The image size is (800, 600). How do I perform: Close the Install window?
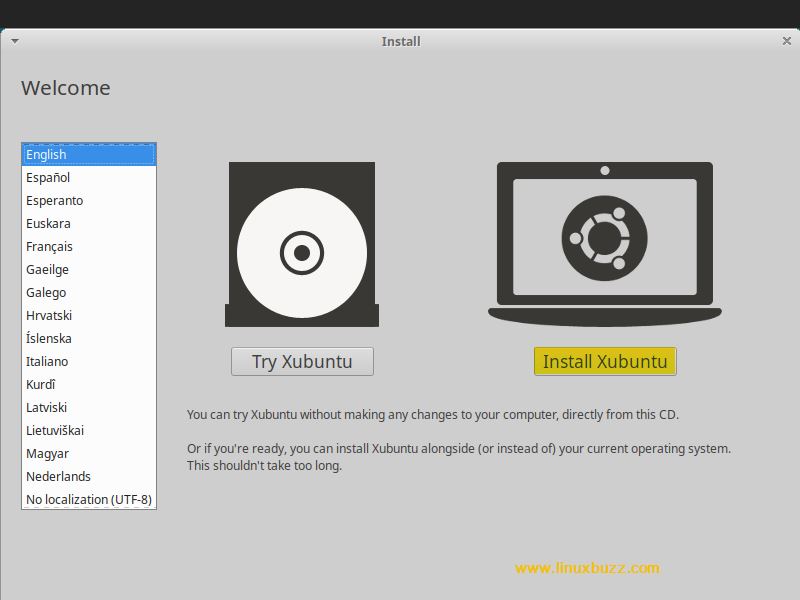pyautogui.click(x=786, y=41)
